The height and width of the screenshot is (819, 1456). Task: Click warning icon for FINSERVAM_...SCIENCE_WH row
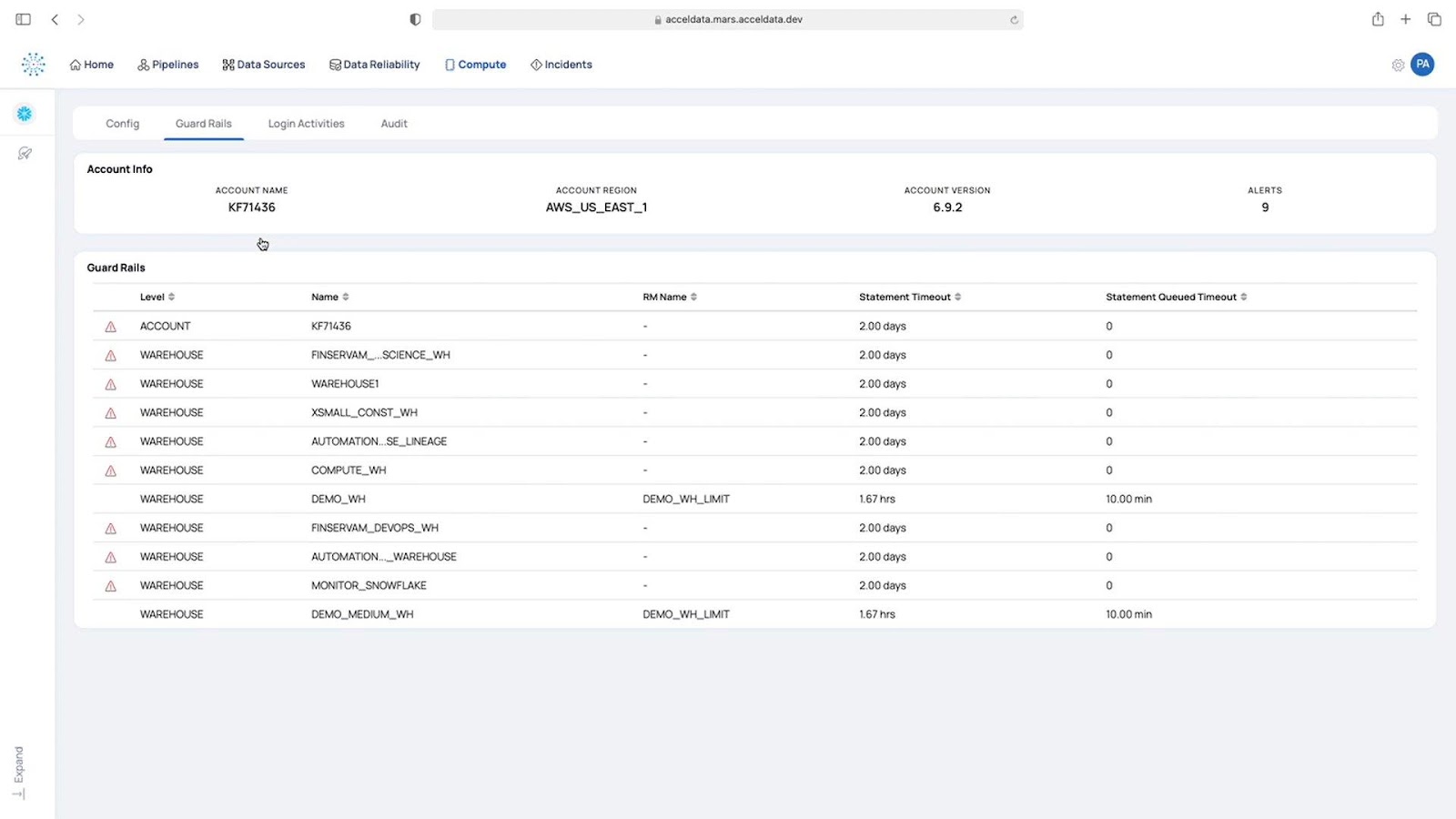click(x=111, y=356)
